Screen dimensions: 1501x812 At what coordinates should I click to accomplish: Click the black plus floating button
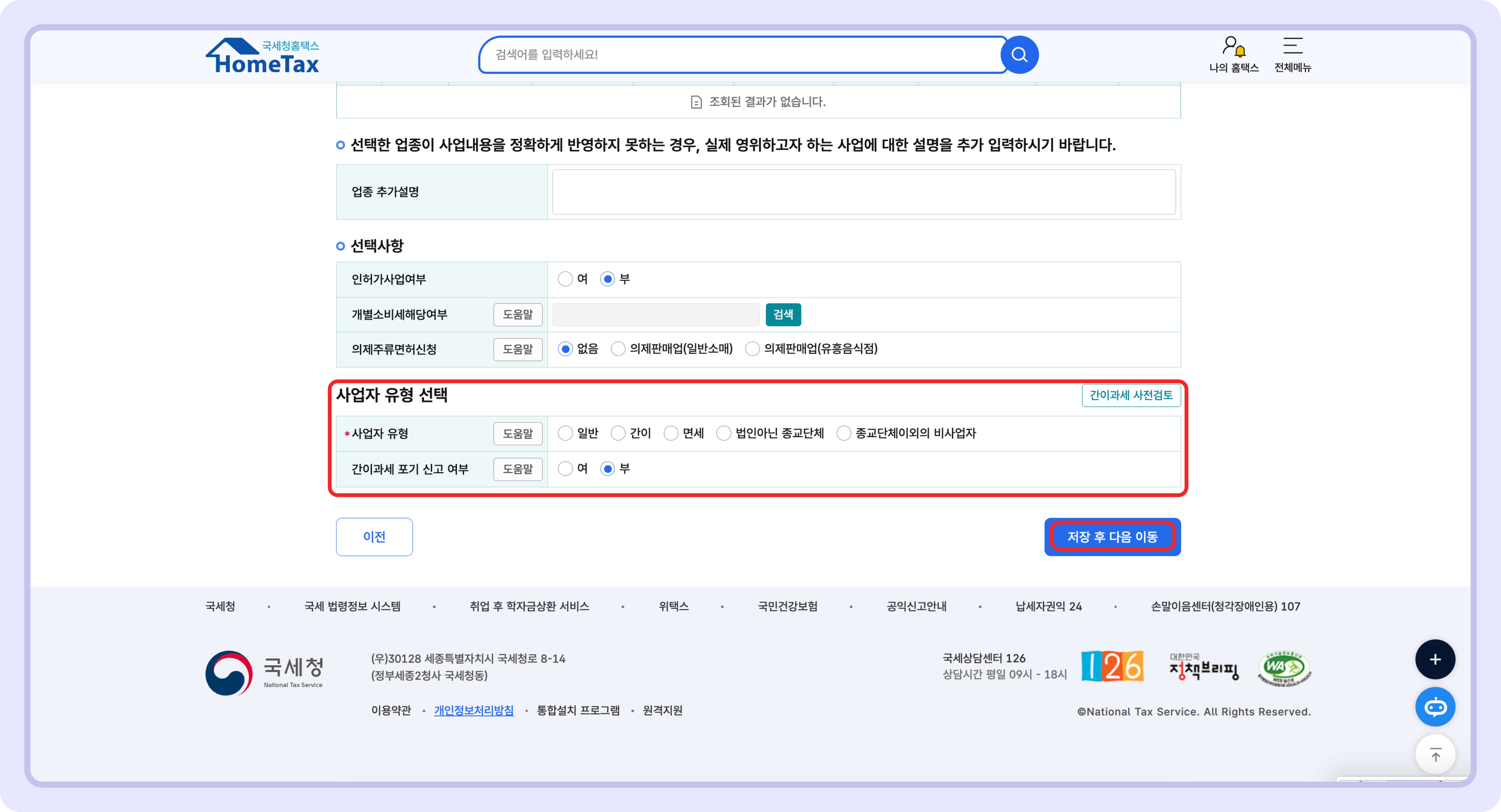click(1435, 659)
